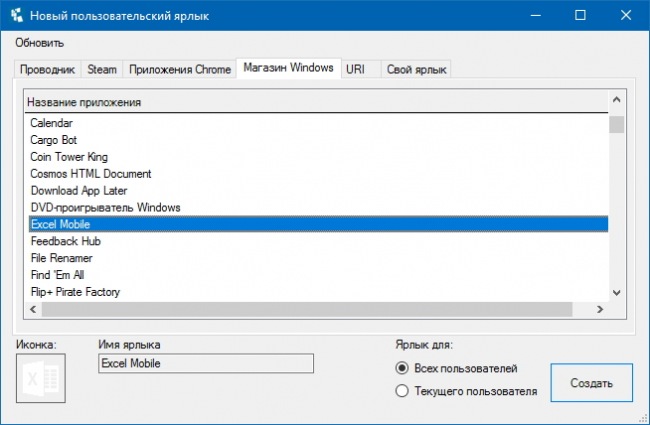
Task: Switch to the Steam tab
Action: 102,69
